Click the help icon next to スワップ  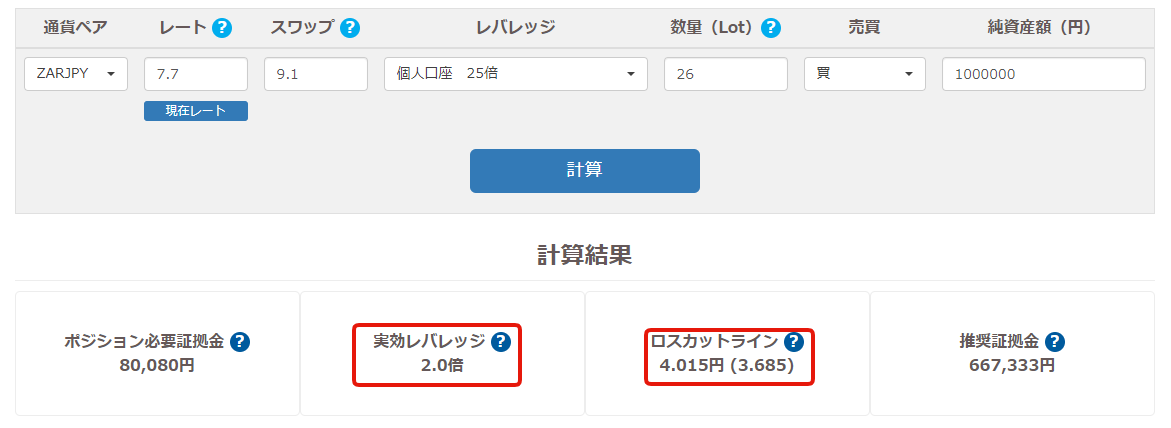coord(349,28)
